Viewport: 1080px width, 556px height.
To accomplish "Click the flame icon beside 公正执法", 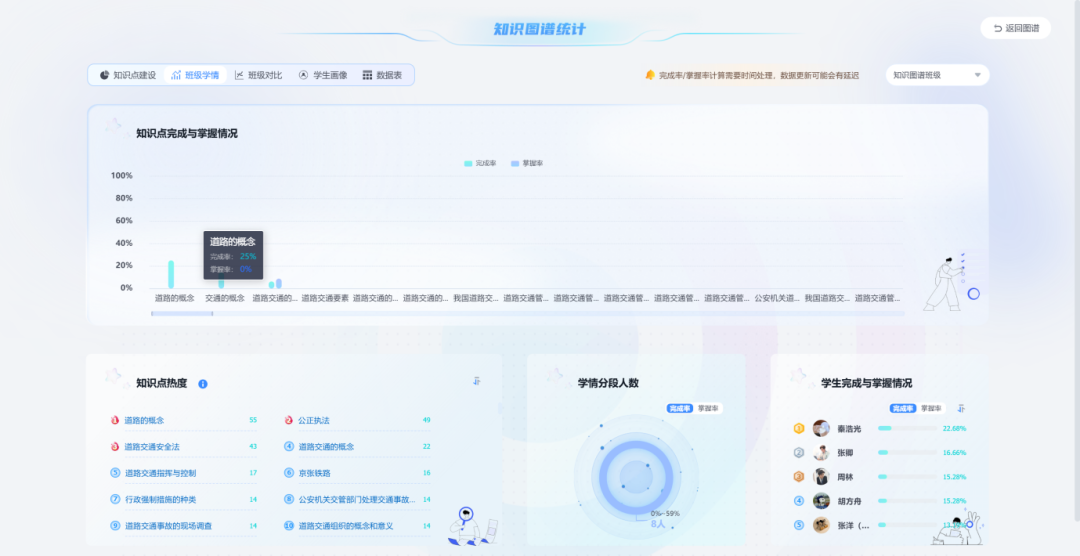I will (289, 420).
